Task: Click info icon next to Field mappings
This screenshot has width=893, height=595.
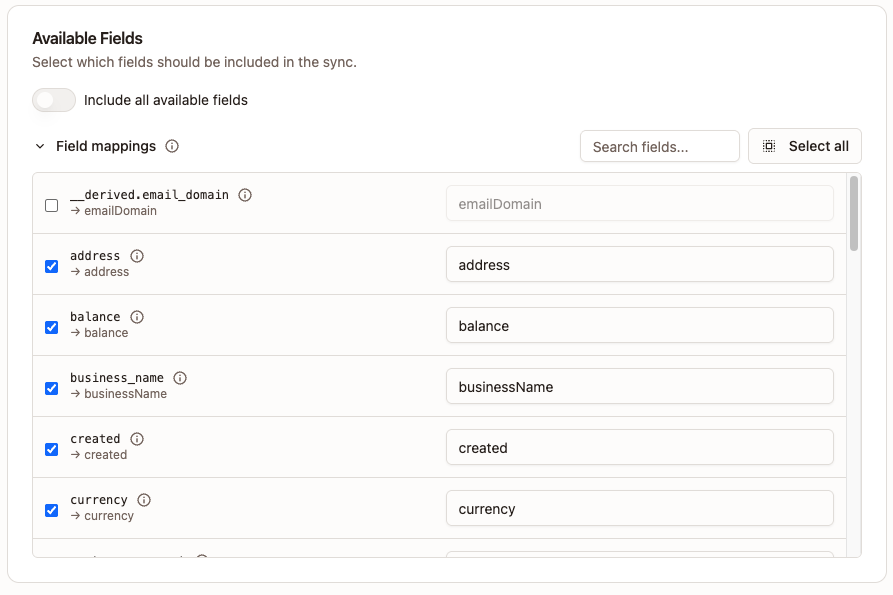Action: coord(172,146)
